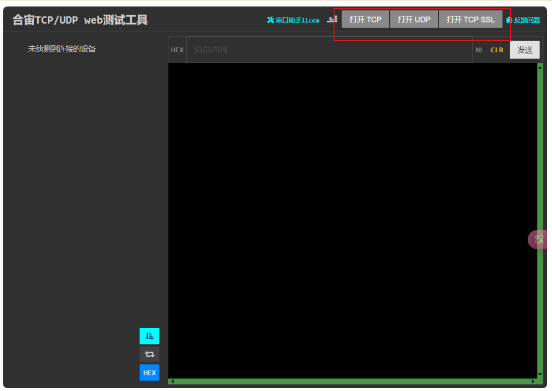Screen dimensions: 552x391
Task: Open the 串口助手 11.com link
Action: point(293,20)
